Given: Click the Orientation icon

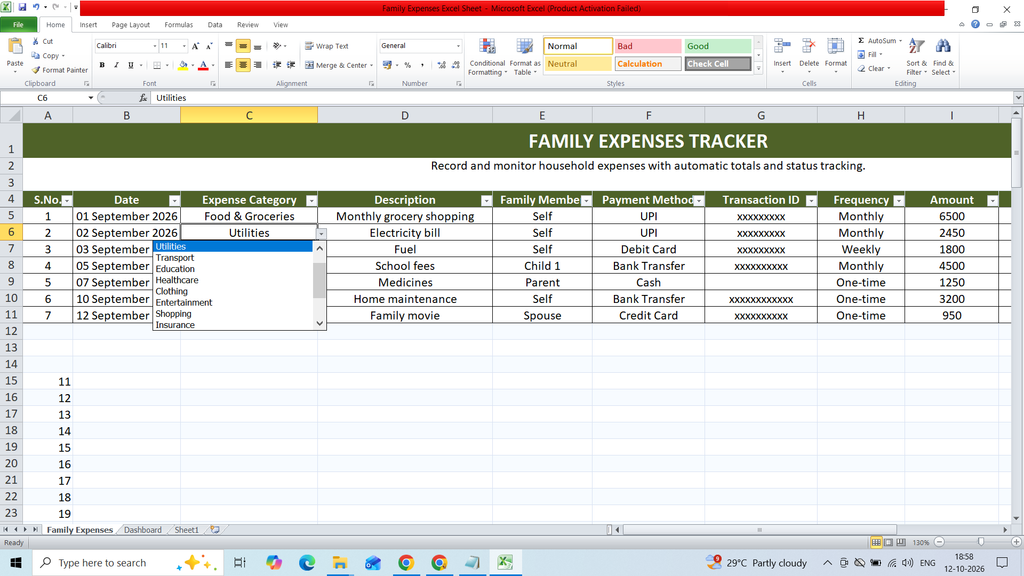Looking at the screenshot, I should [x=277, y=46].
